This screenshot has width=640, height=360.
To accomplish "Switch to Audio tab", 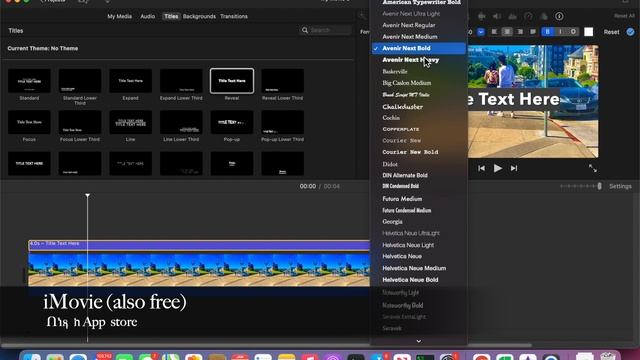I will click(x=147, y=16).
